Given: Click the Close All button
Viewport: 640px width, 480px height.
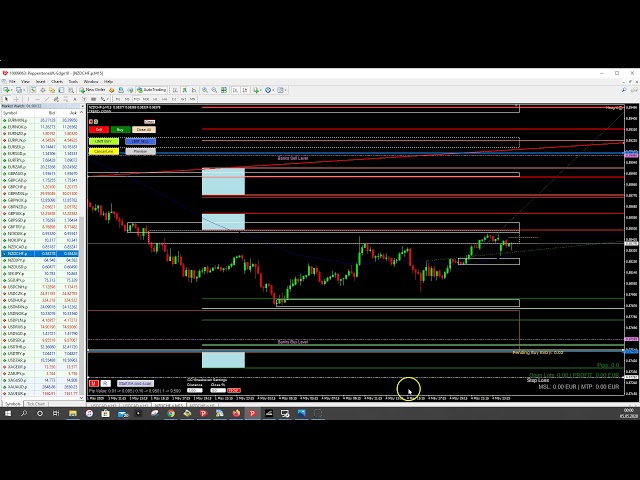Looking at the screenshot, I should click(144, 129).
